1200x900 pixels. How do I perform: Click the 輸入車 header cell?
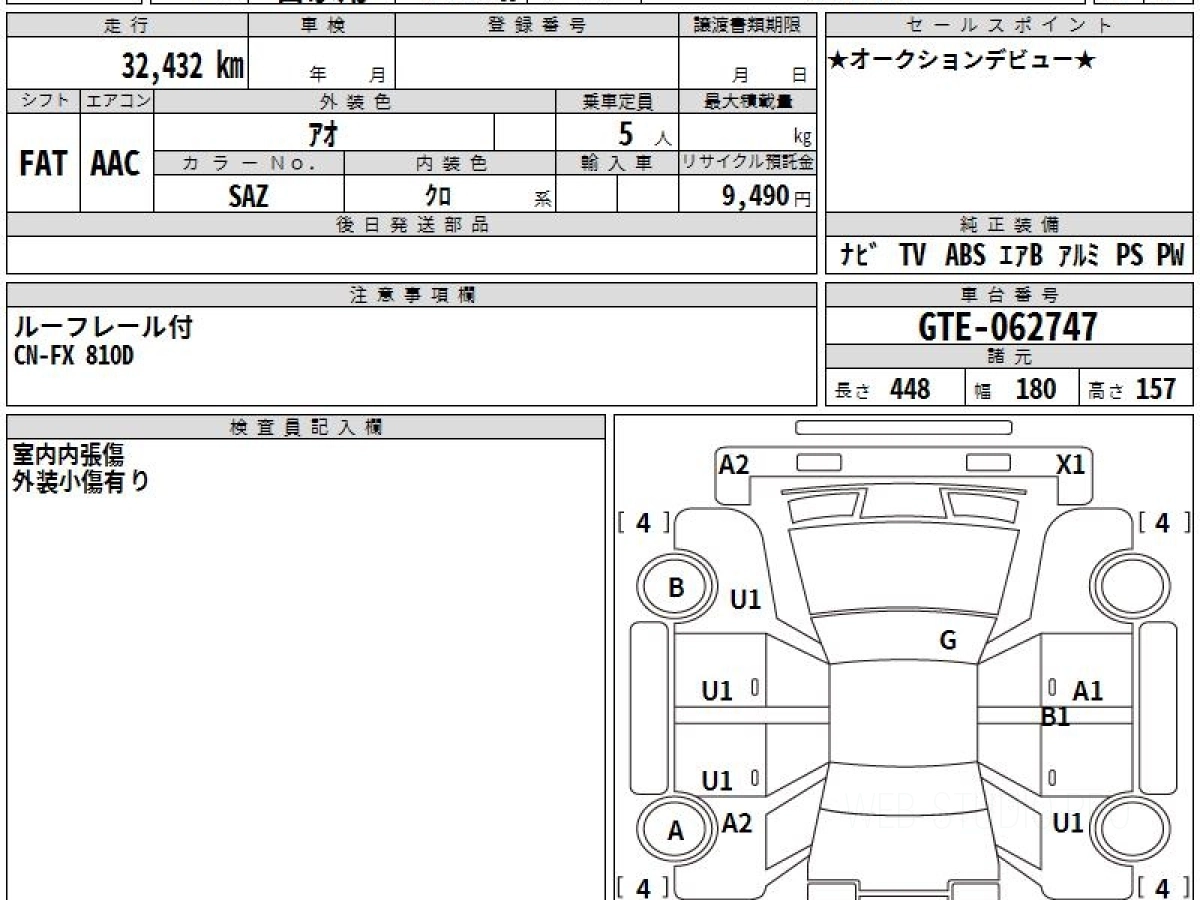pyautogui.click(x=617, y=163)
